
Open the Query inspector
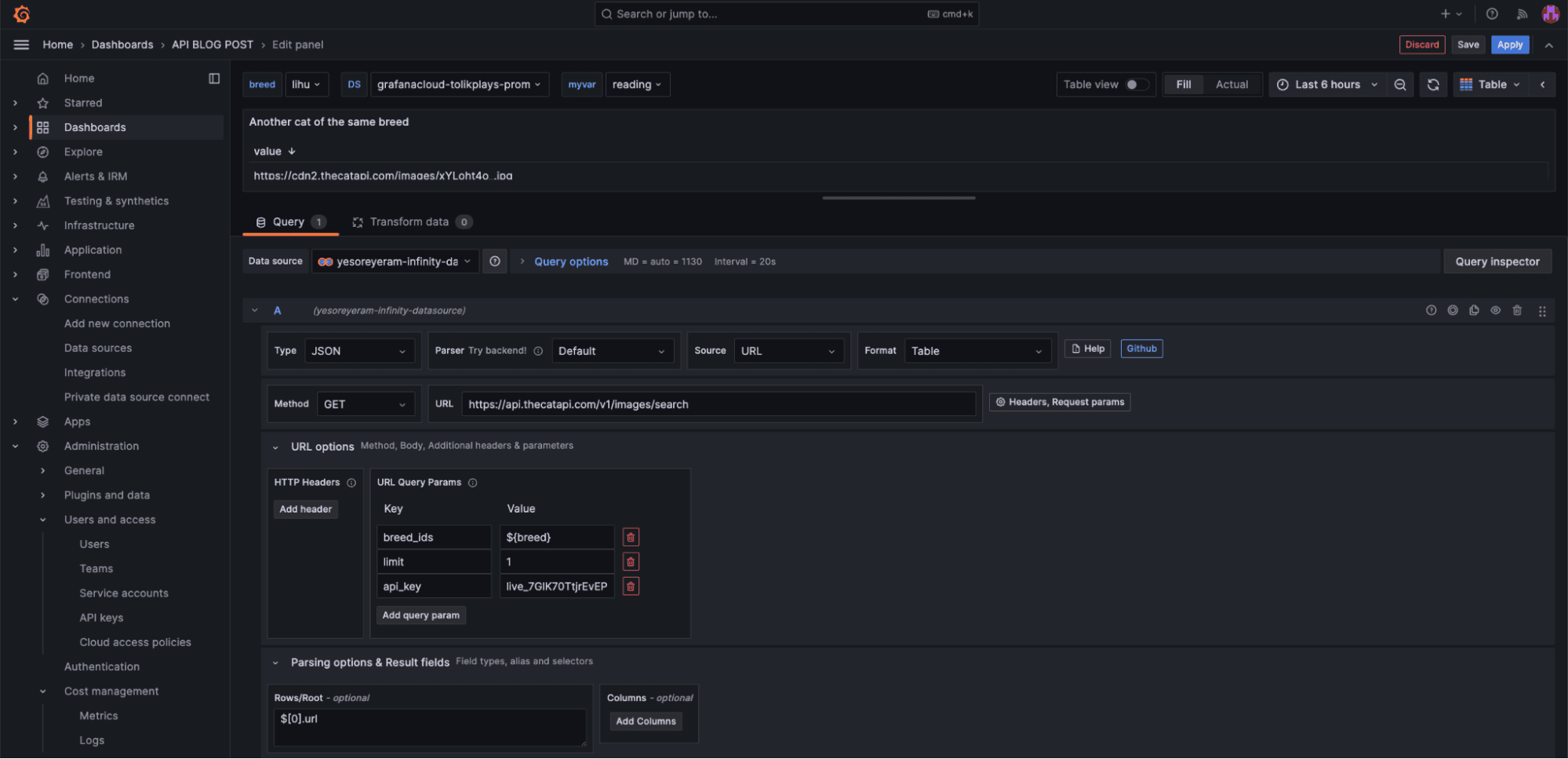(x=1497, y=261)
